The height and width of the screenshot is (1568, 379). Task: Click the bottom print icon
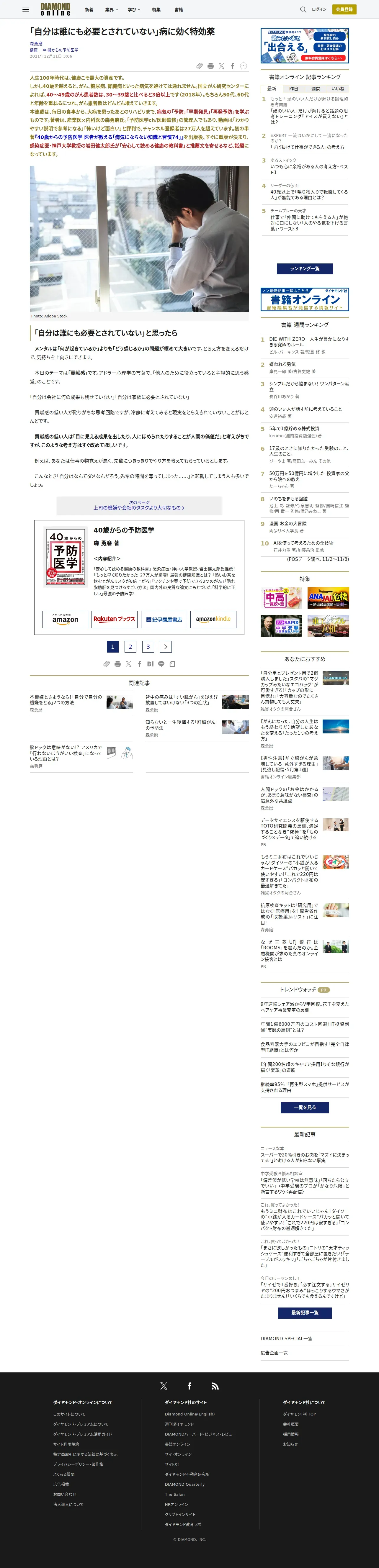tap(117, 664)
